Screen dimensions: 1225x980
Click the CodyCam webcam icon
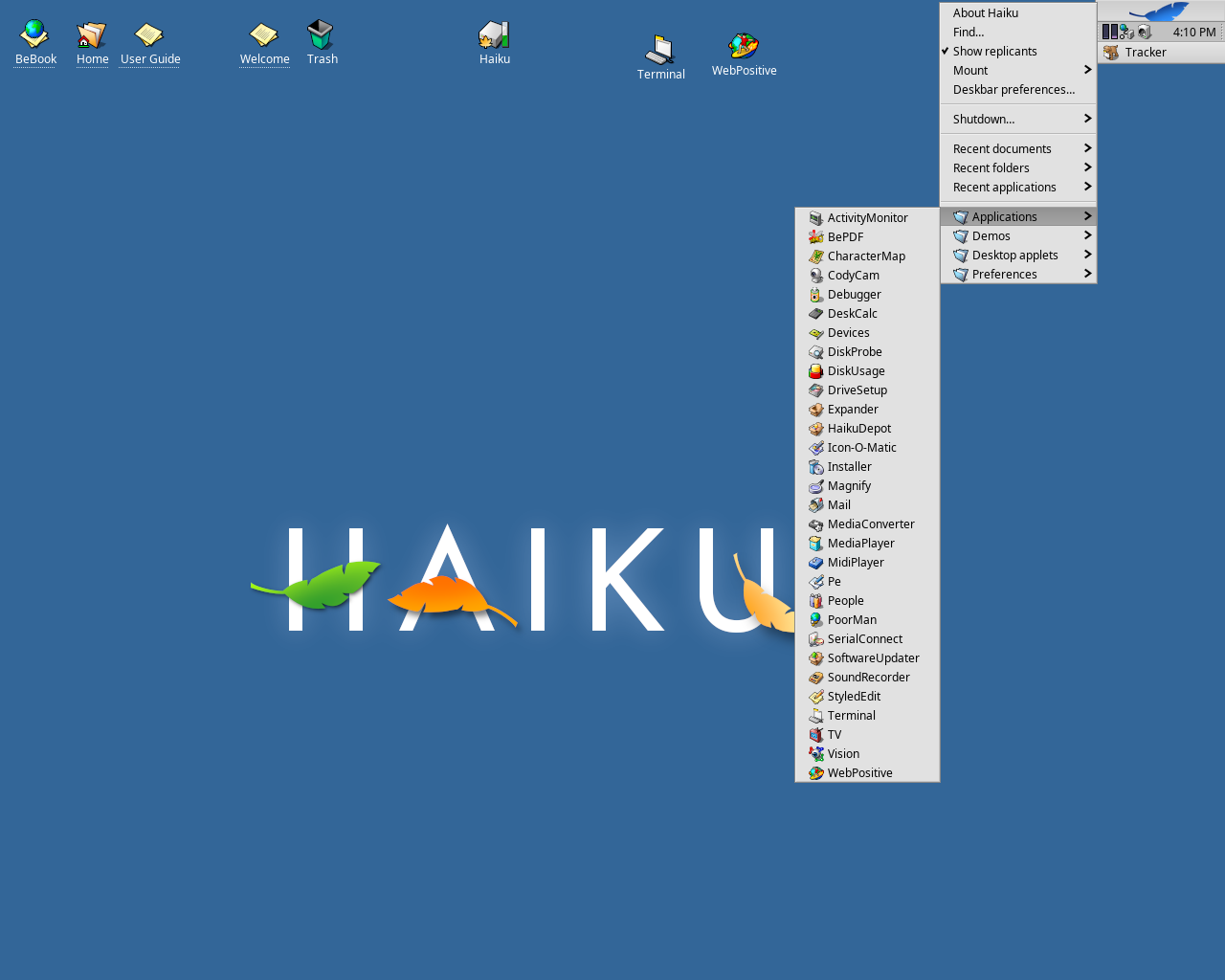[816, 276]
